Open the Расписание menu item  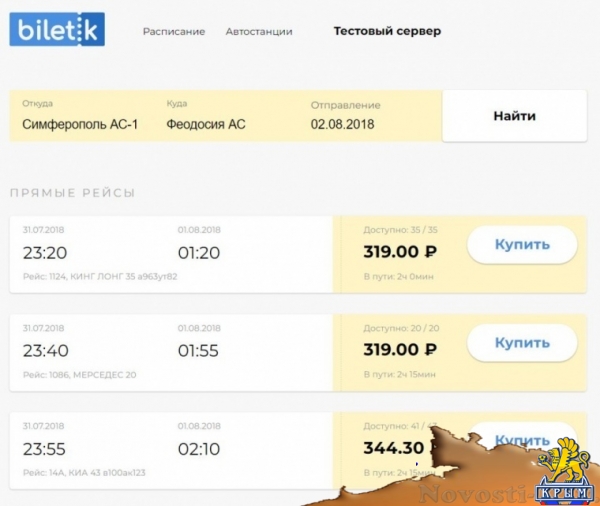click(x=173, y=31)
